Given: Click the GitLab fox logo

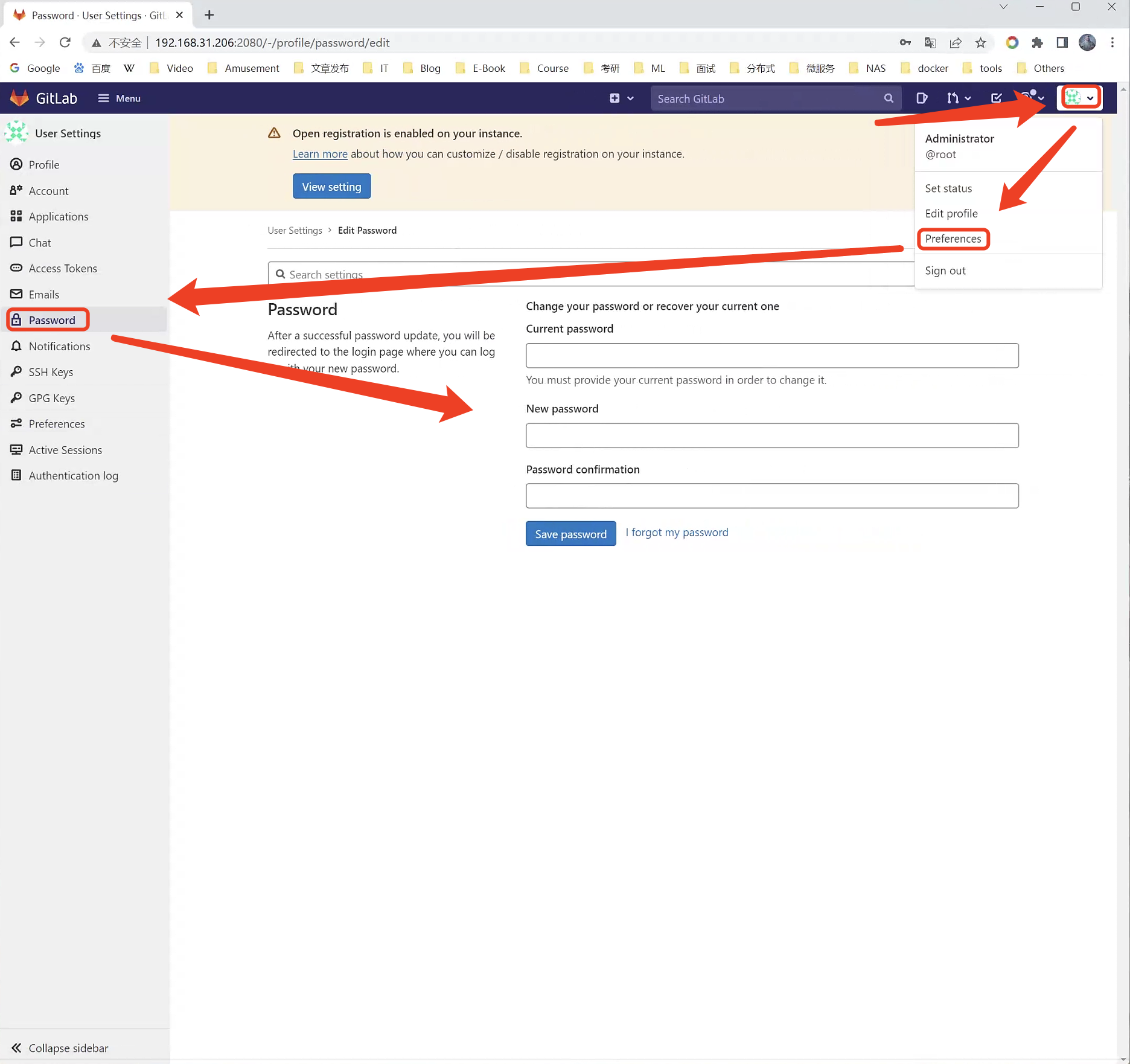Looking at the screenshot, I should tap(20, 98).
